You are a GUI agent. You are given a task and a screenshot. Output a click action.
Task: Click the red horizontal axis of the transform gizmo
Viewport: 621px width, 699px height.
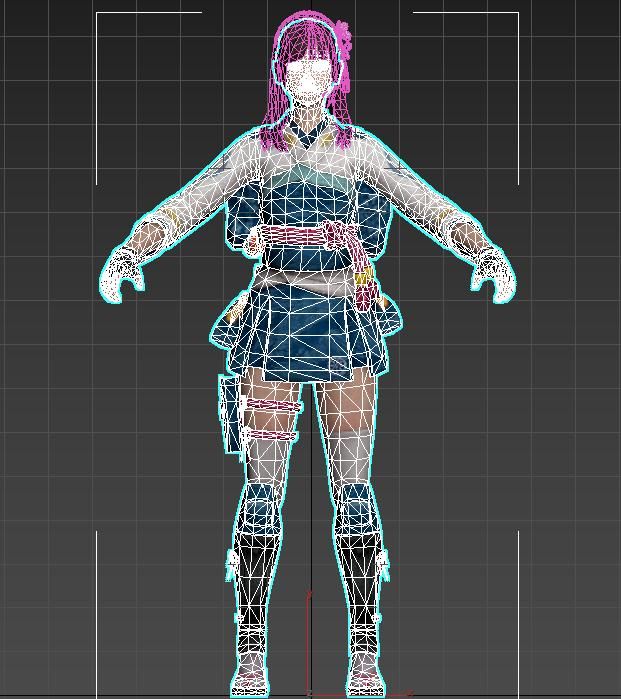(359, 694)
